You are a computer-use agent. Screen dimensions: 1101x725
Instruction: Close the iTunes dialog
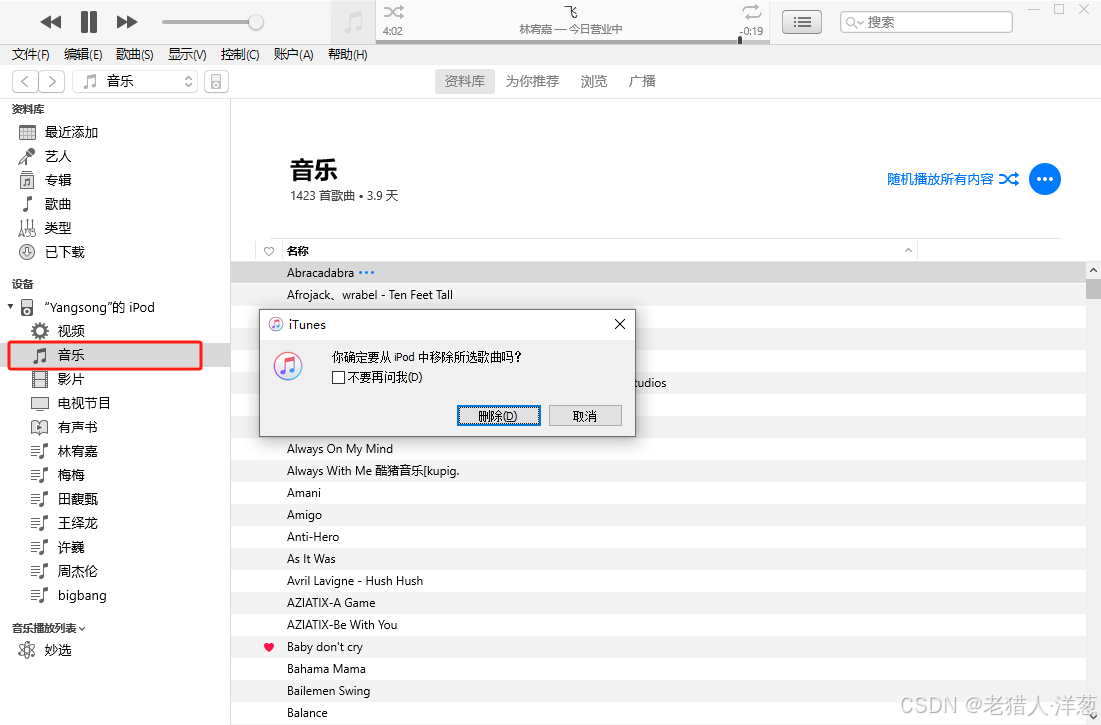pos(619,324)
